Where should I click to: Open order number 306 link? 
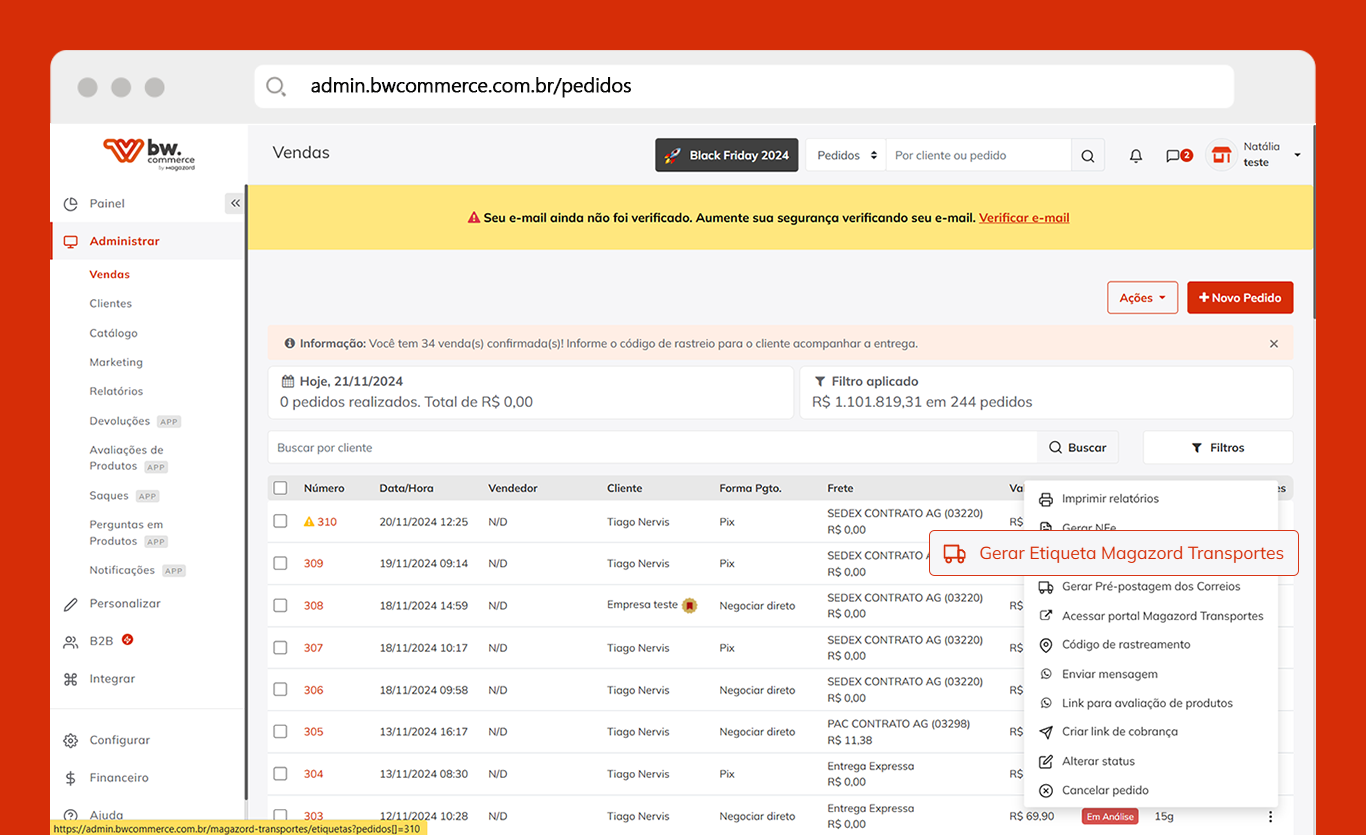click(313, 690)
